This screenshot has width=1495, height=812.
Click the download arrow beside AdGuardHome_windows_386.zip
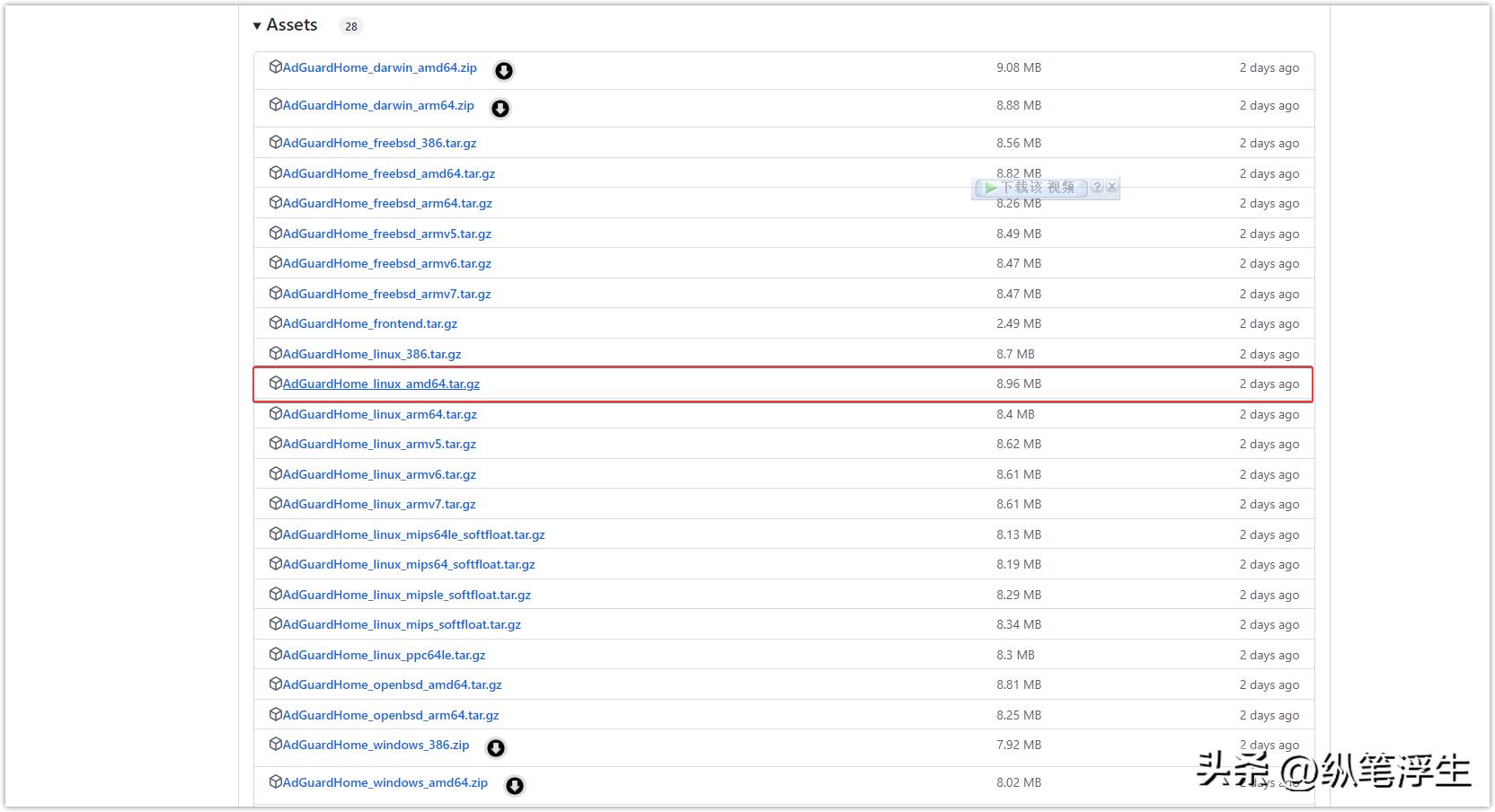[x=495, y=746]
